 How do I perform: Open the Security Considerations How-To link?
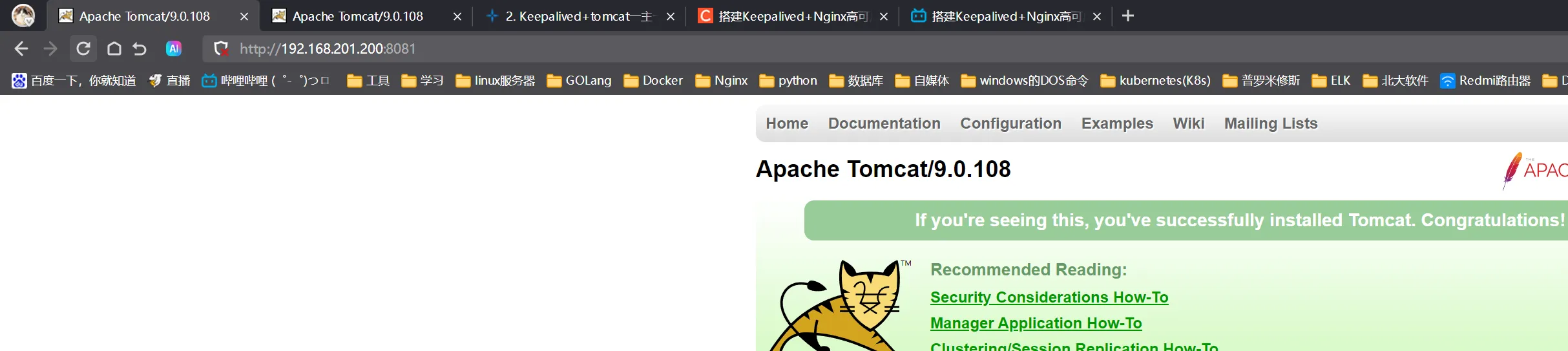(x=1049, y=297)
